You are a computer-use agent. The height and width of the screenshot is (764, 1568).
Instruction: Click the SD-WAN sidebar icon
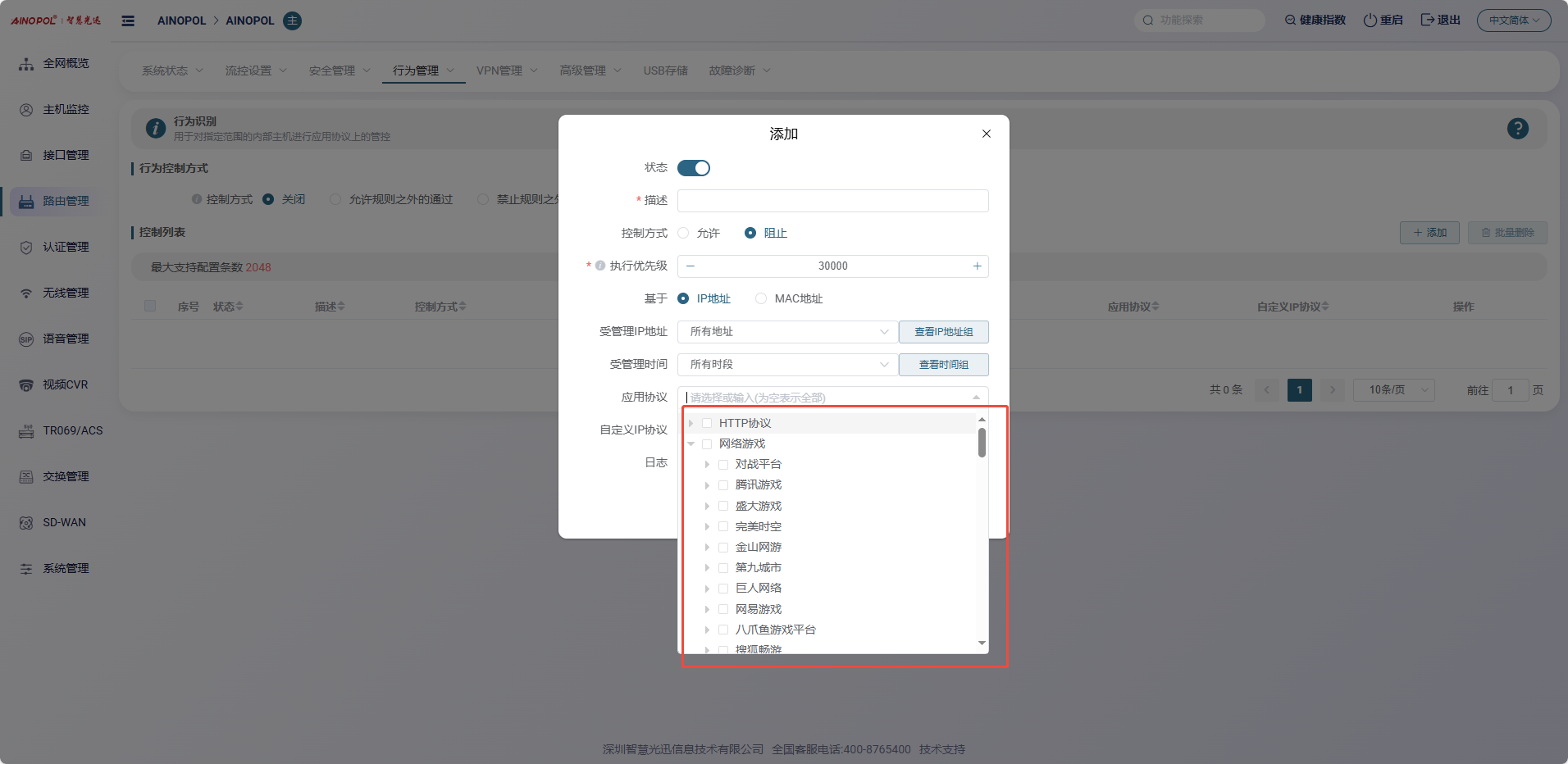pyautogui.click(x=26, y=523)
